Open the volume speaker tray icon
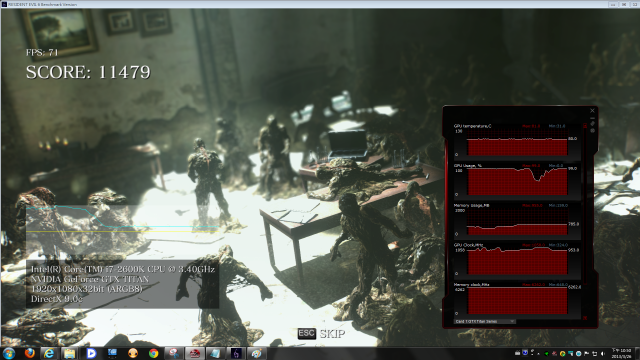The height and width of the screenshot is (360, 640). coord(602,353)
